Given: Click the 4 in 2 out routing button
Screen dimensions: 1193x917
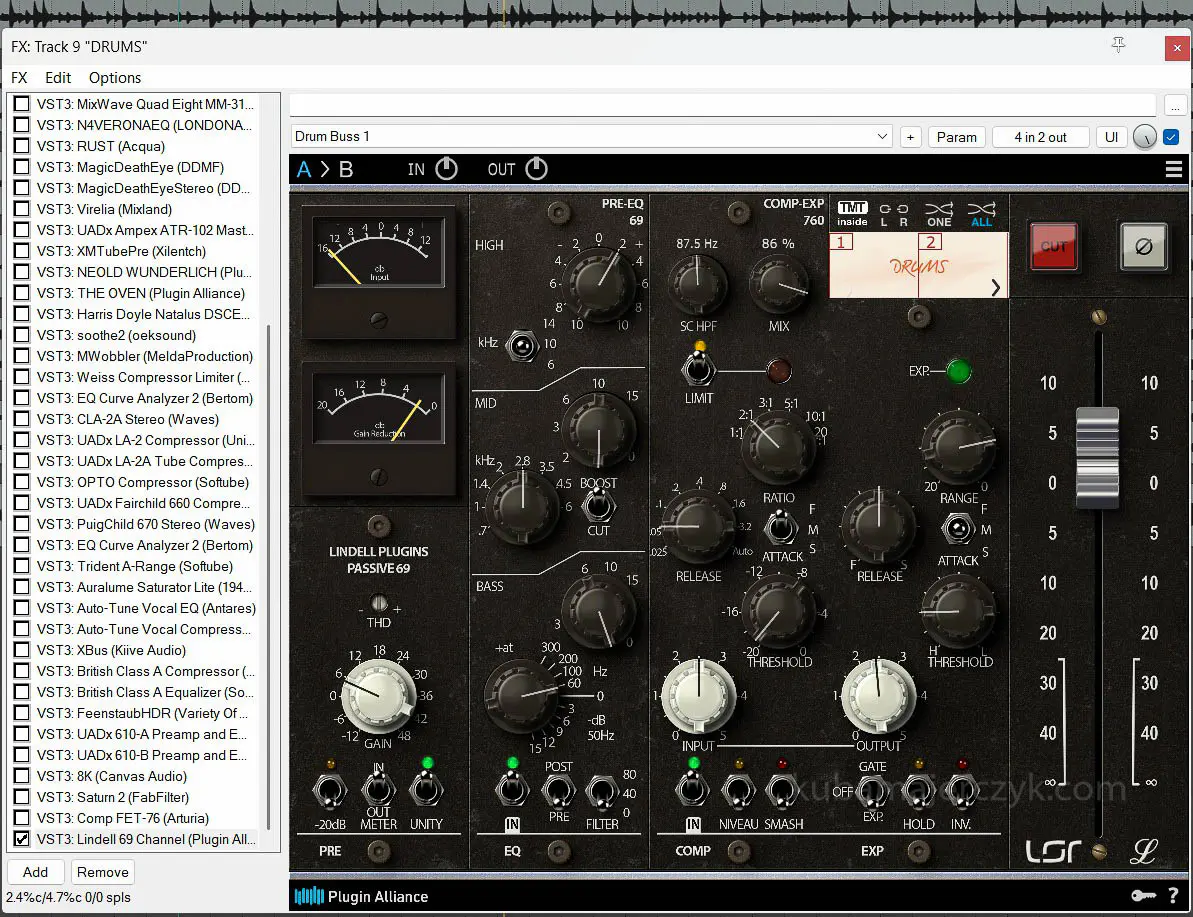Looking at the screenshot, I should click(1040, 137).
